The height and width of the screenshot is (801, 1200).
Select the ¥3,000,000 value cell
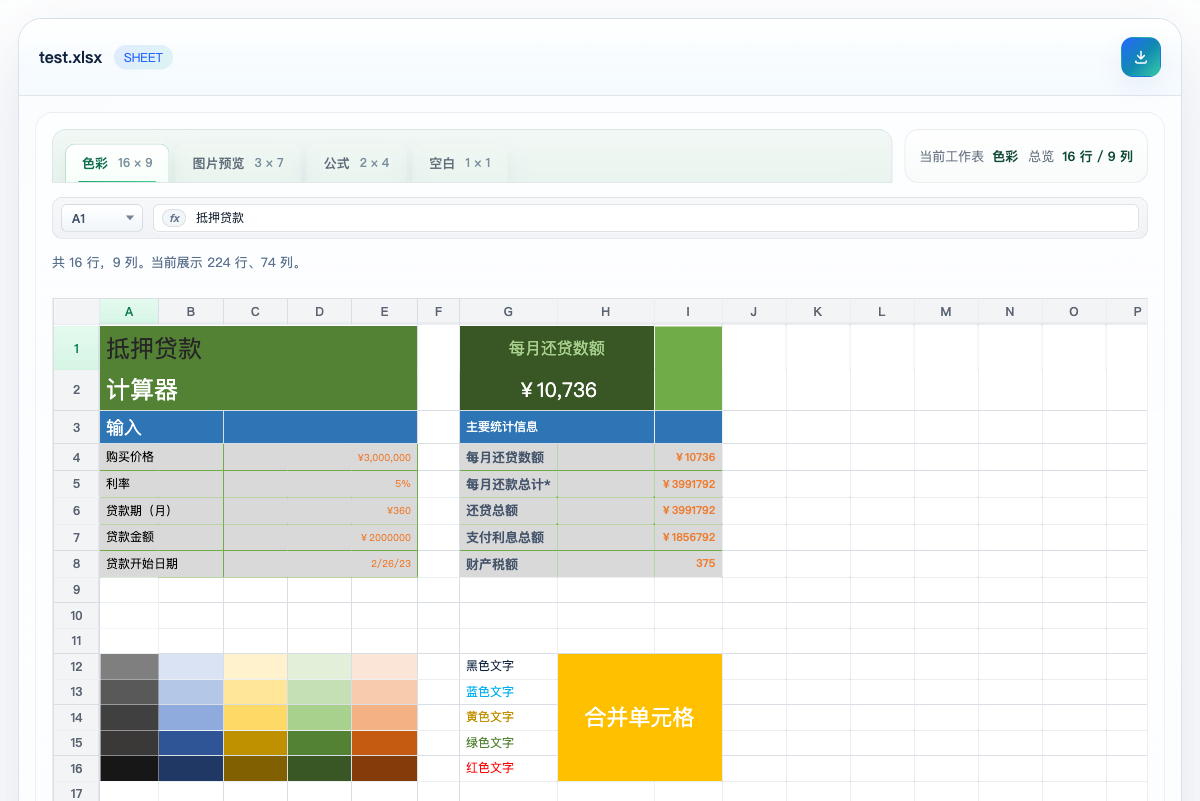click(320, 457)
